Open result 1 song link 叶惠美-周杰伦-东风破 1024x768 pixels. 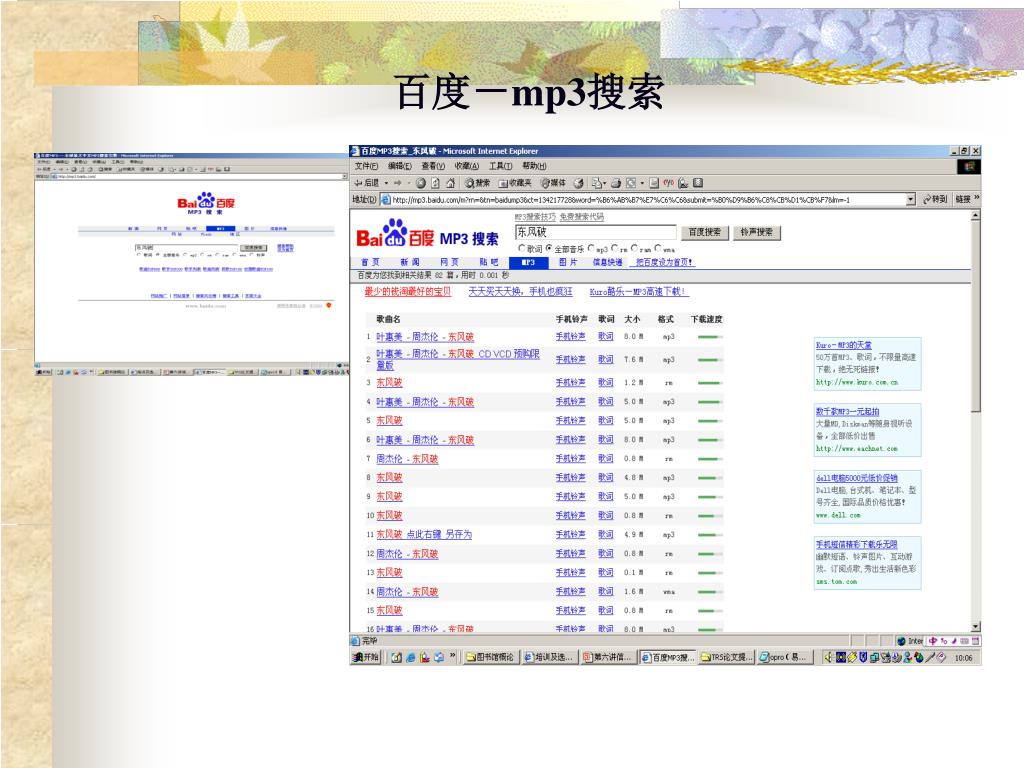tap(425, 337)
